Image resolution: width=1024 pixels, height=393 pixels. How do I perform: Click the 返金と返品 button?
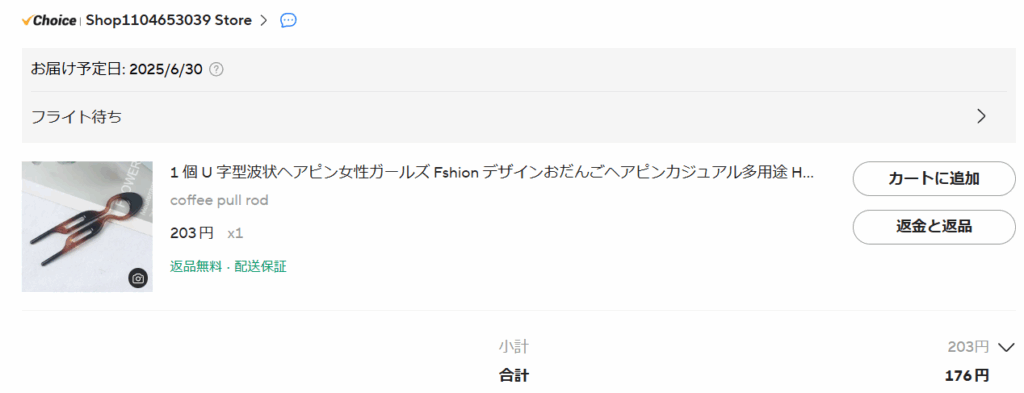pos(934,227)
